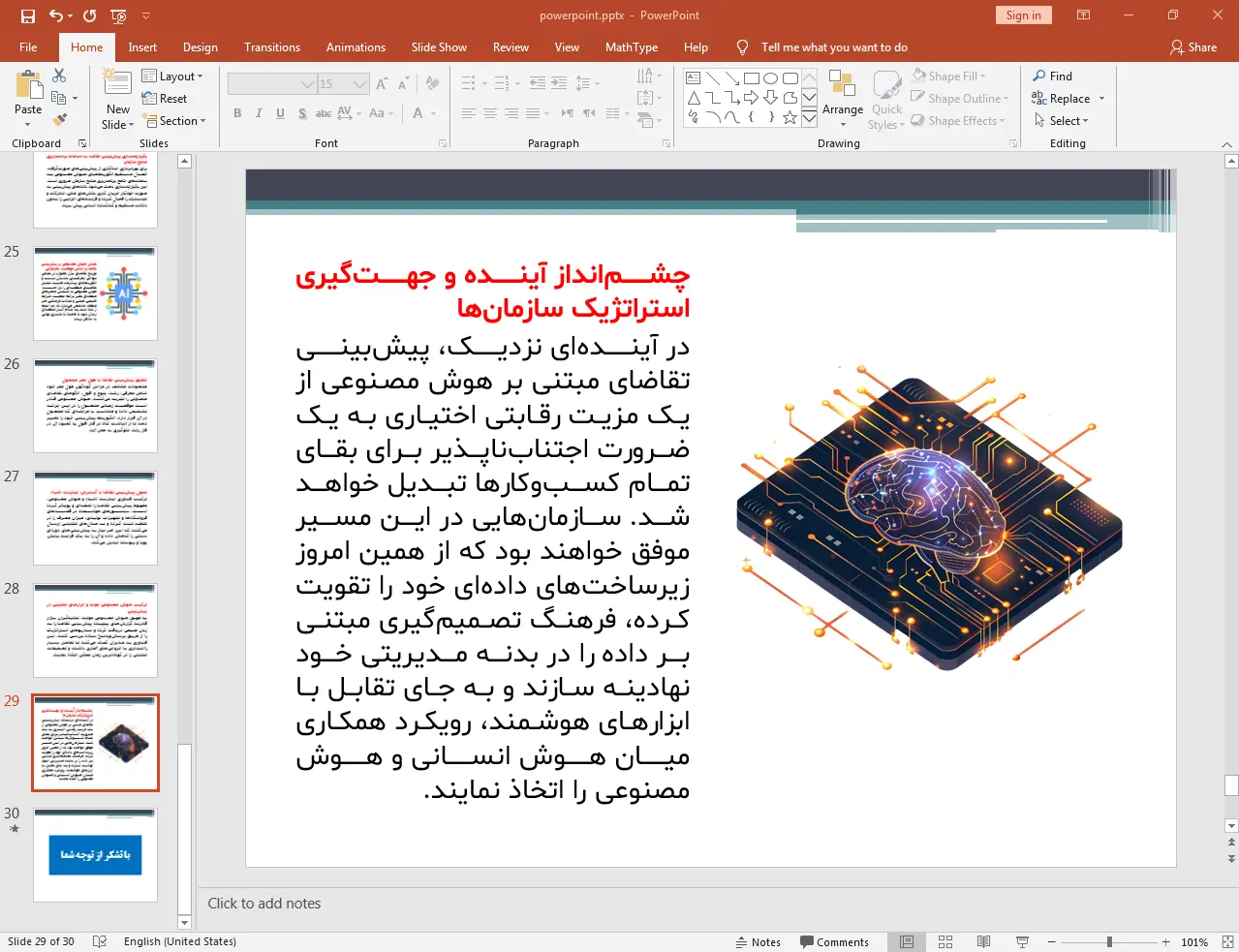Click the Numbering list icon
The width and height of the screenshot is (1239, 952).
coord(502,84)
